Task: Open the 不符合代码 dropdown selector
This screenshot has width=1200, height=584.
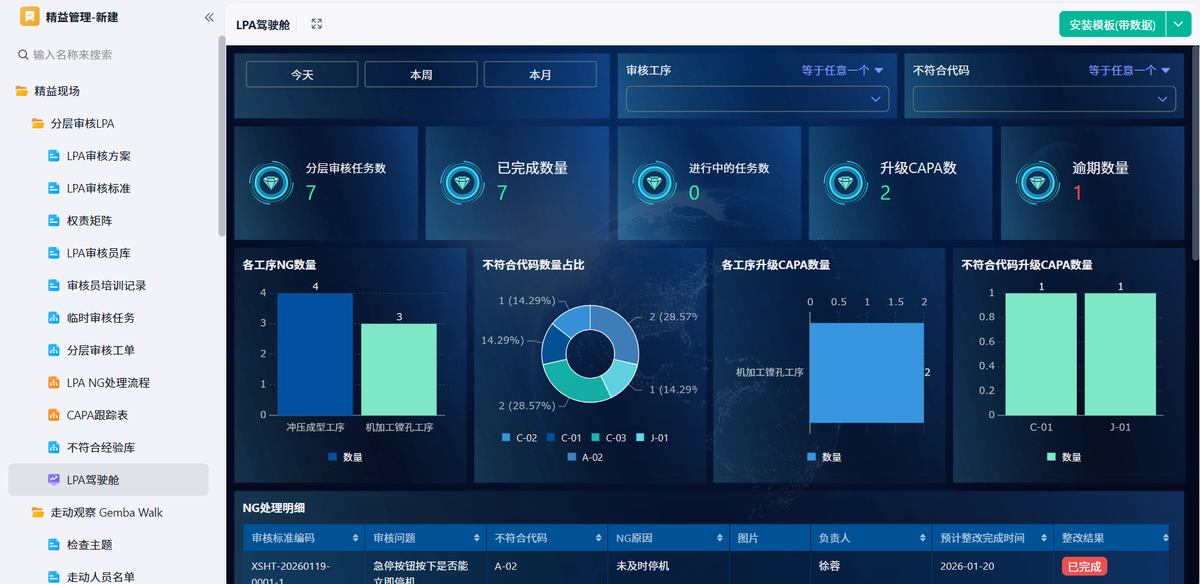Action: point(1043,98)
